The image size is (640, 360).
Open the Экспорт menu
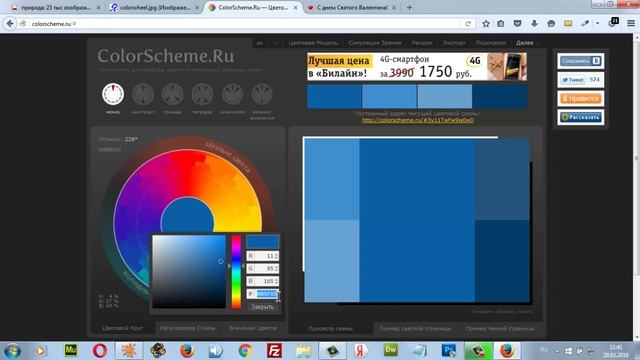(454, 43)
